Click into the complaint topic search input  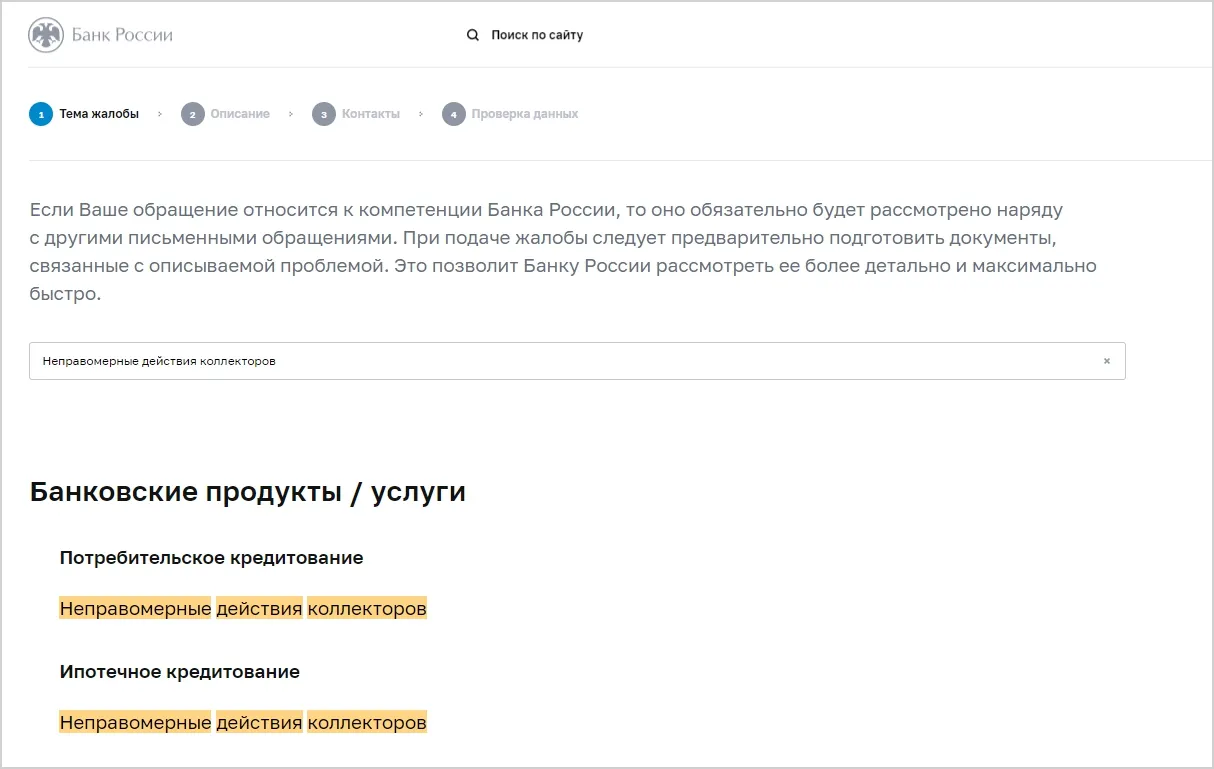[x=577, y=361]
